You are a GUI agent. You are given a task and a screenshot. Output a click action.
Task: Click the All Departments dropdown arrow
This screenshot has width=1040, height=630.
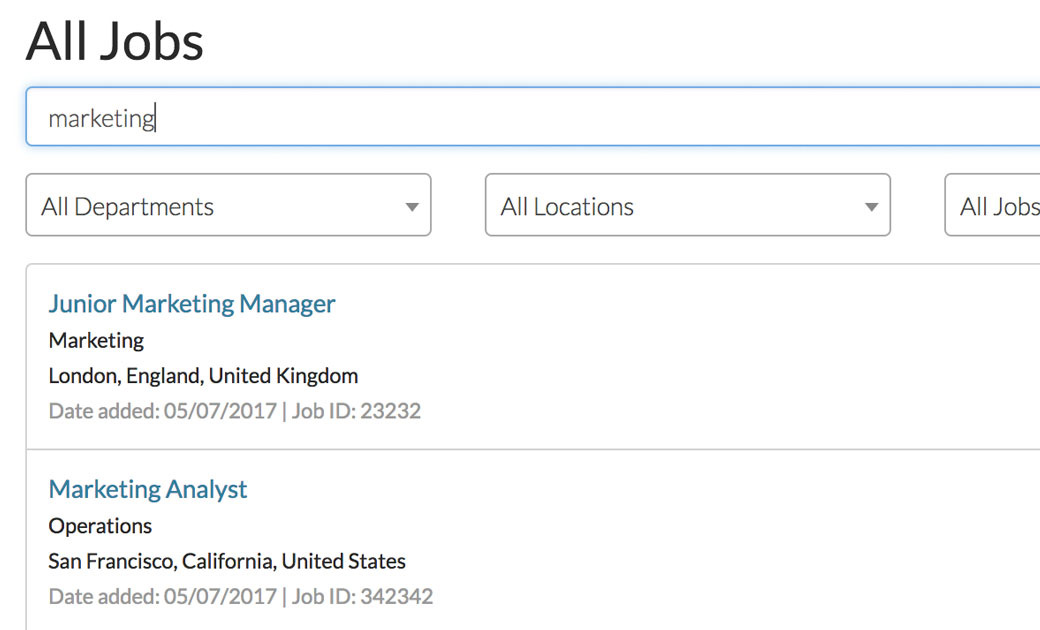pyautogui.click(x=411, y=207)
